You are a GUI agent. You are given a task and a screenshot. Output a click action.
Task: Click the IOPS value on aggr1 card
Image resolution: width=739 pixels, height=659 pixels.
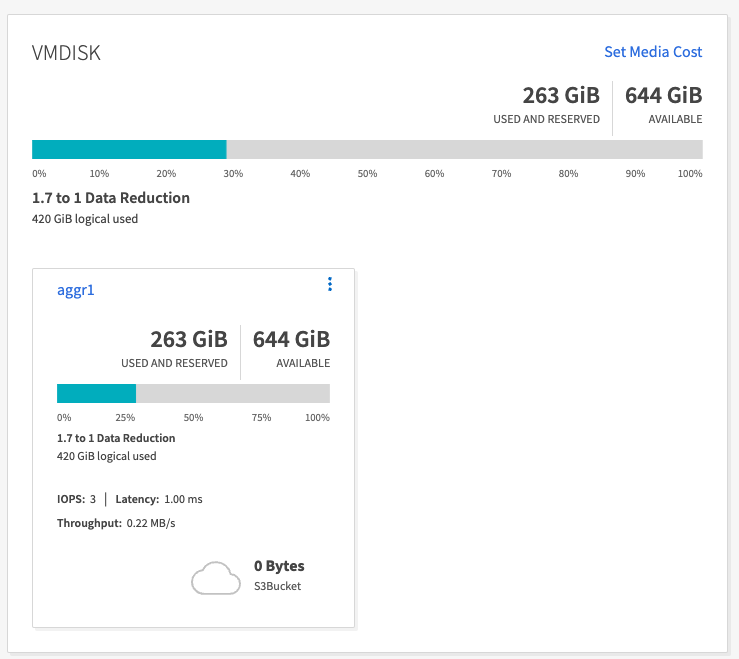[x=93, y=499]
